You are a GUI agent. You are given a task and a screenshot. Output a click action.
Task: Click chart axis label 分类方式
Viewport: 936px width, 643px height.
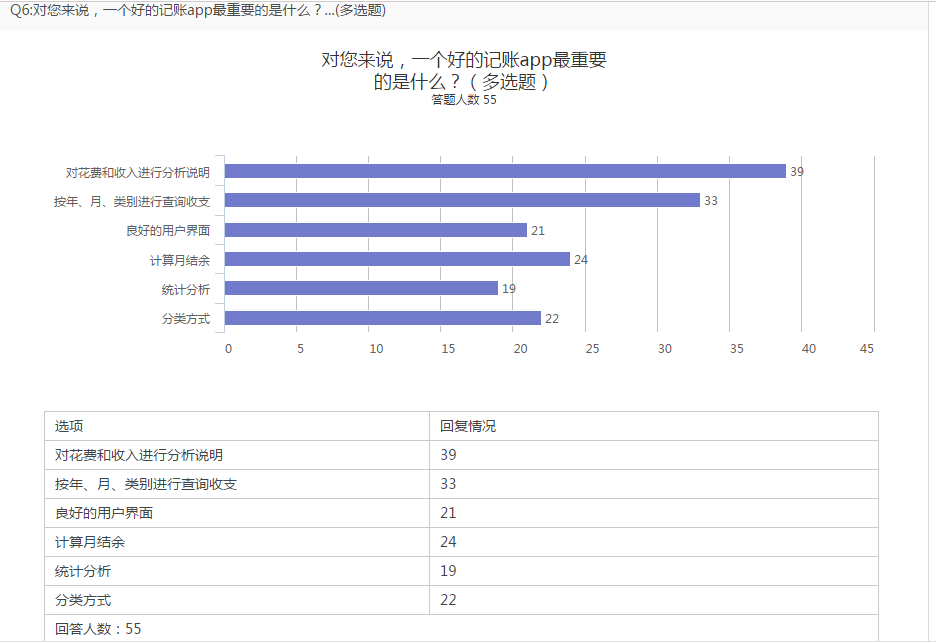pos(186,319)
